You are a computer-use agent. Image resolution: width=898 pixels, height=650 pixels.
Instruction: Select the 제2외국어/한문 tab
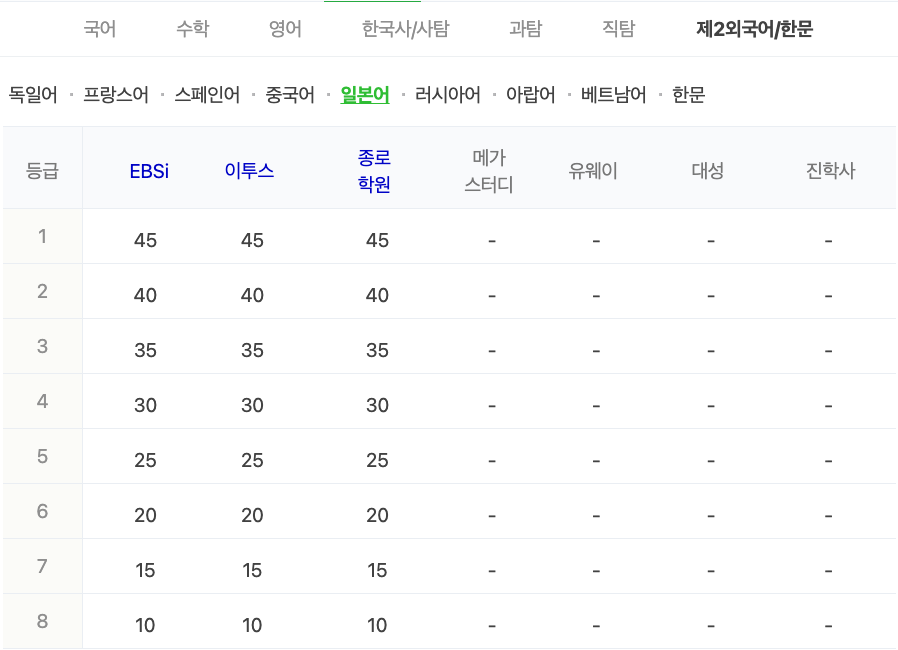click(755, 29)
